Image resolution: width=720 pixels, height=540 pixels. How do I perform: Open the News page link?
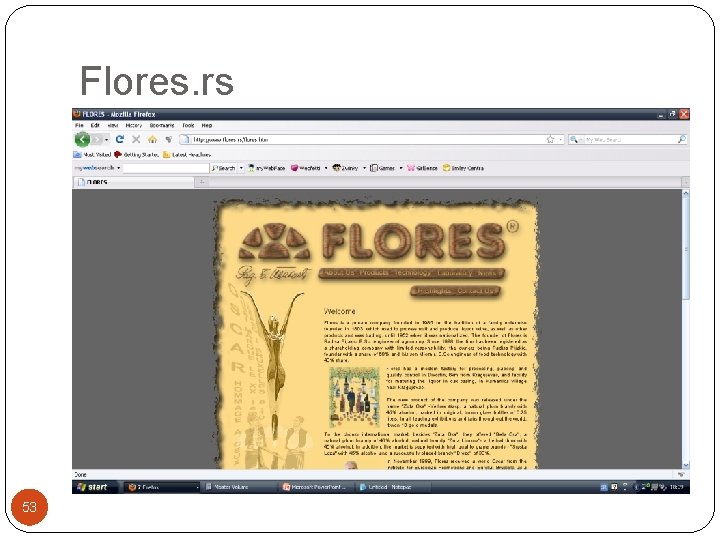tap(487, 273)
